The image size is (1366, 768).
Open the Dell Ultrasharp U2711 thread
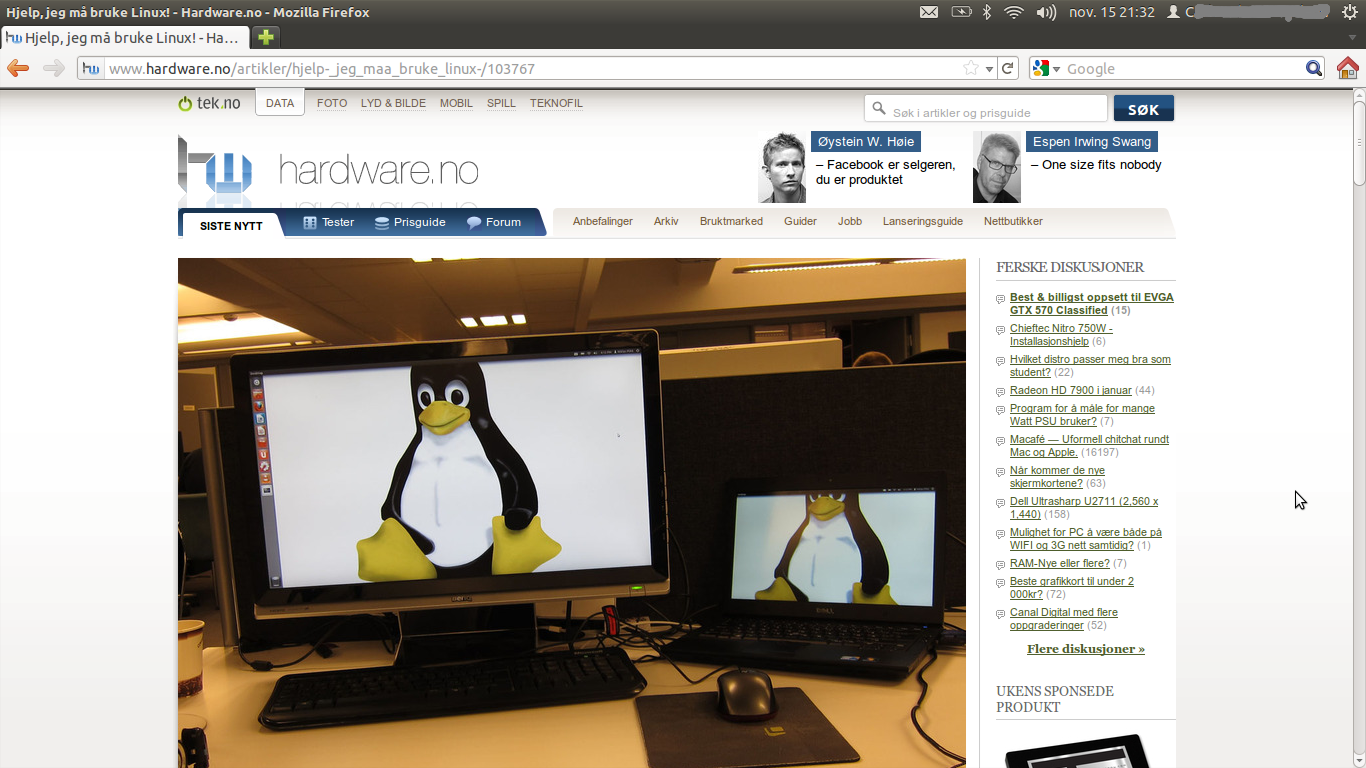pyautogui.click(x=1084, y=508)
